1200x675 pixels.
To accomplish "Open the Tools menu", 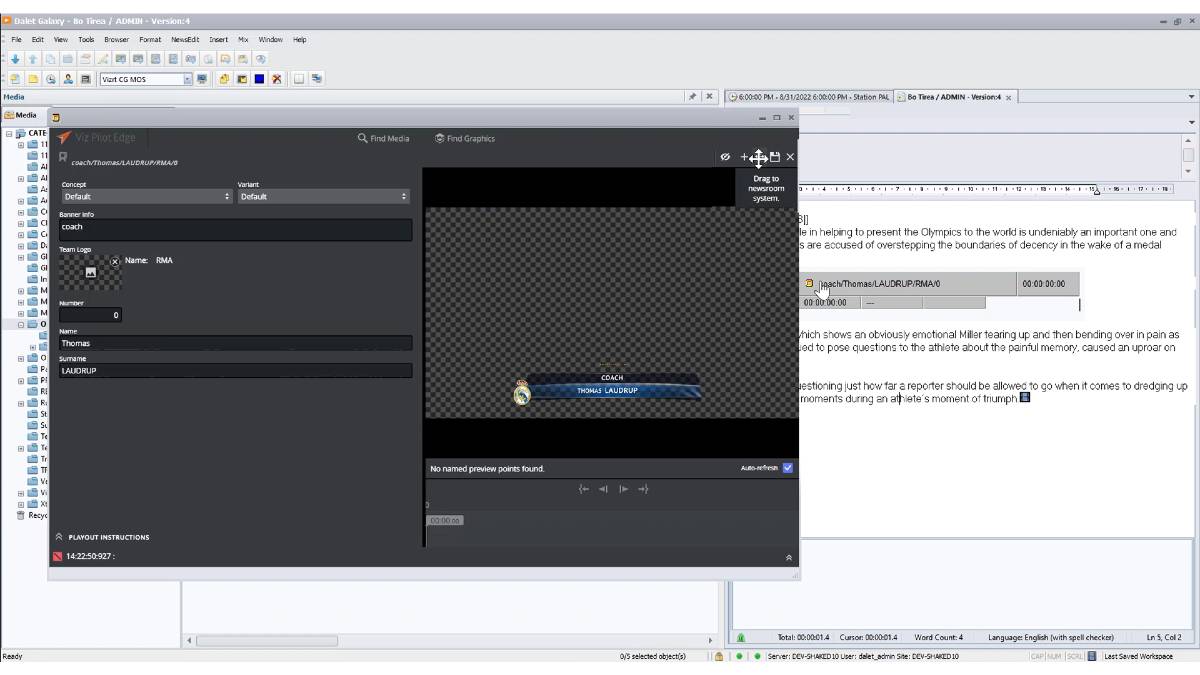I will [86, 40].
